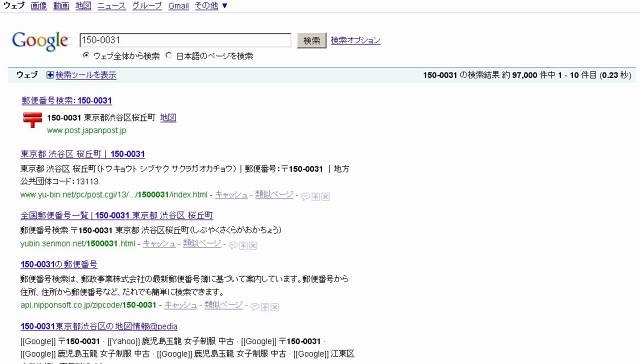The image size is (640, 364).
Task: Click promote icon on yu-bin.net result
Action: tap(316, 197)
